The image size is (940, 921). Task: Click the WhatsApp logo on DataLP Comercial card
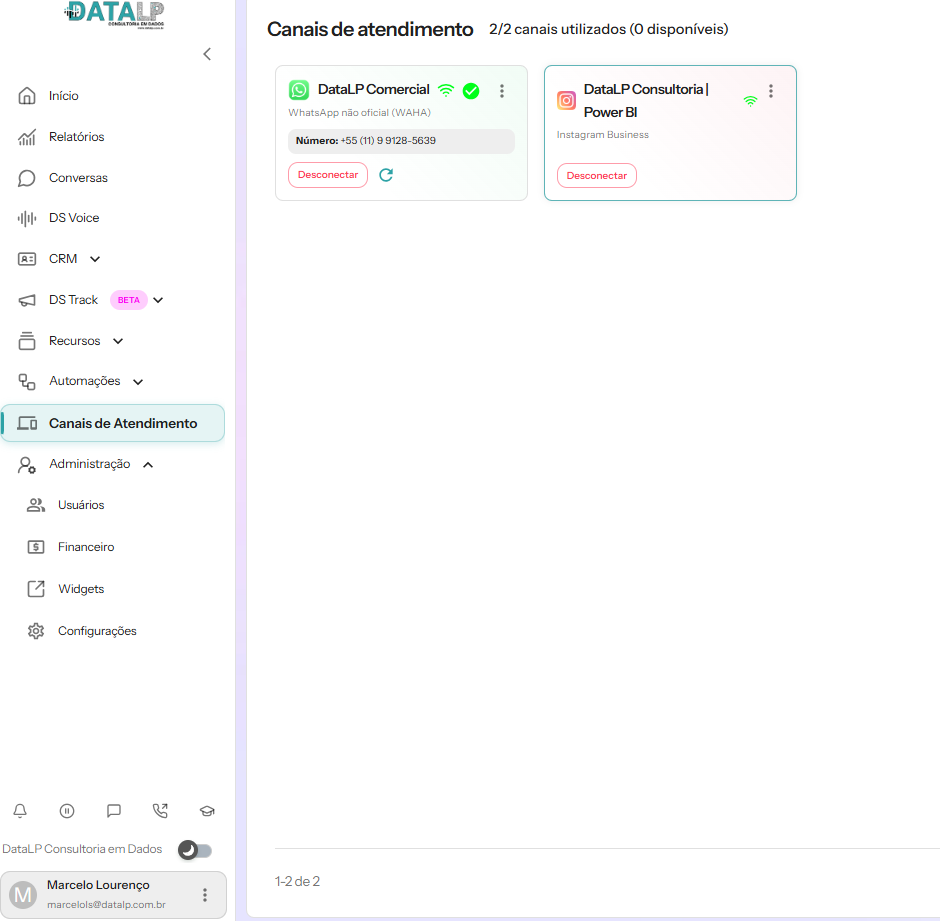click(299, 90)
